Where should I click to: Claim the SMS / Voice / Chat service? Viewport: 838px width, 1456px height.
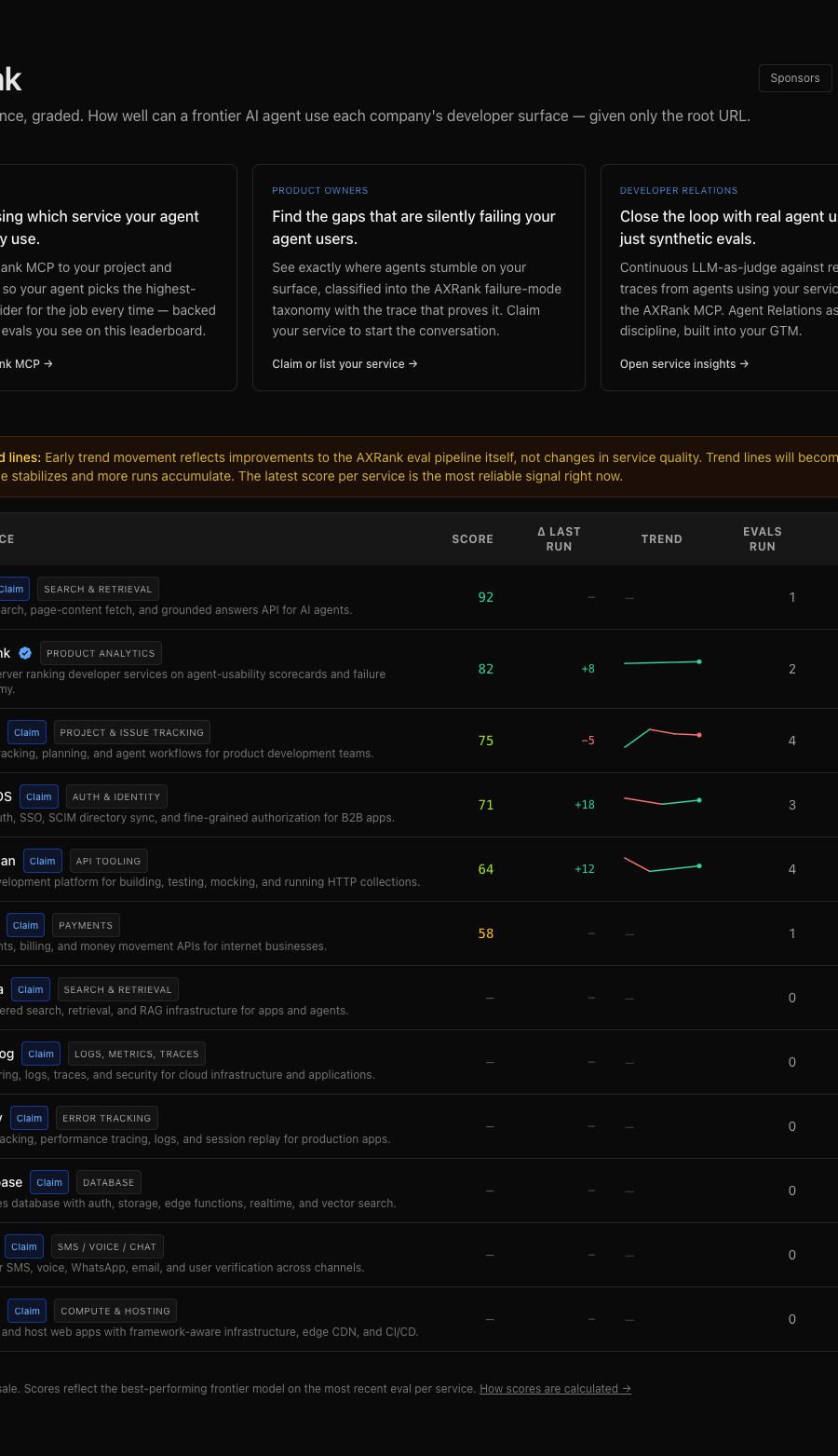24,1246
